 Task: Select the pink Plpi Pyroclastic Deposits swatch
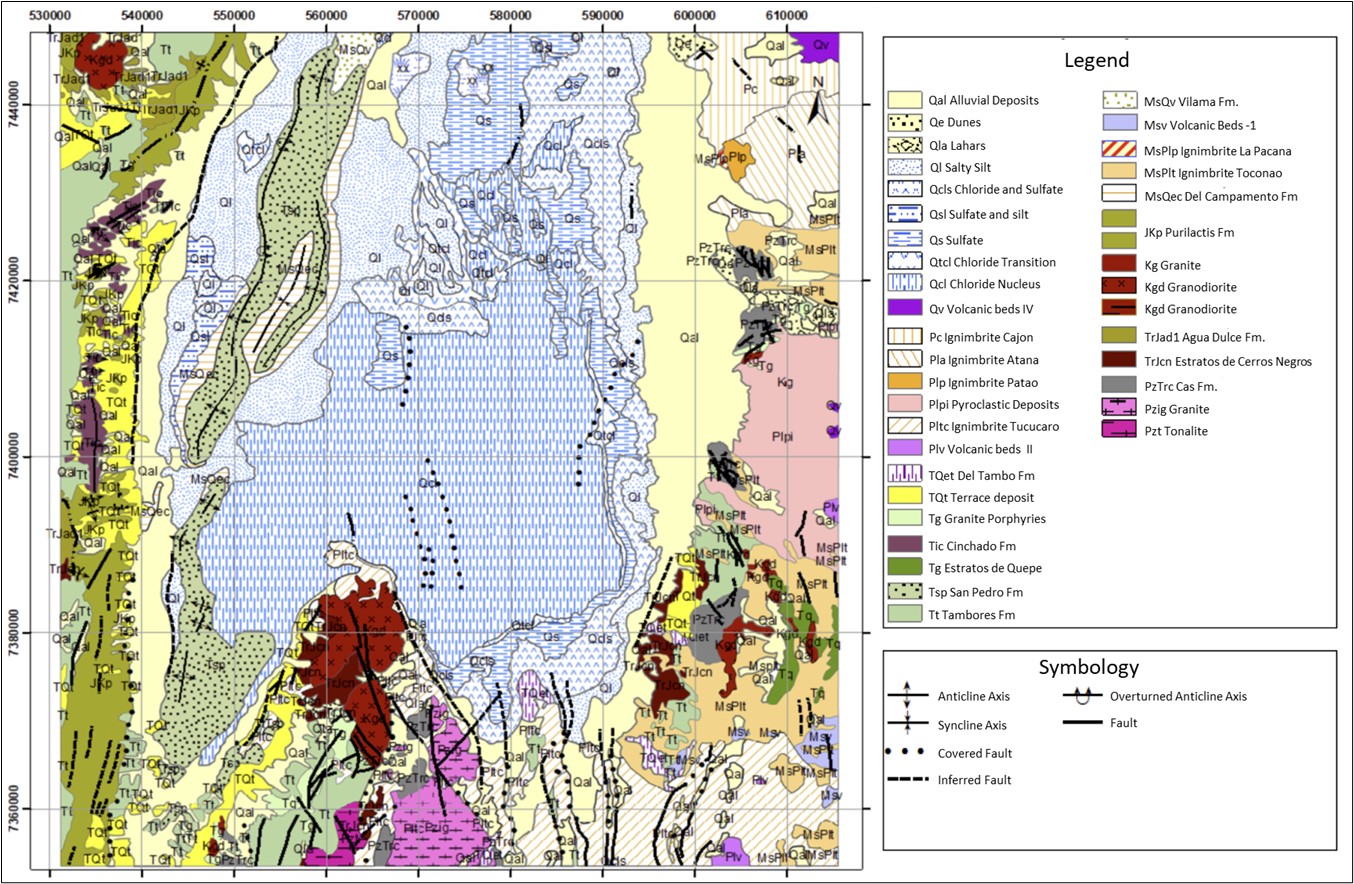click(x=905, y=404)
